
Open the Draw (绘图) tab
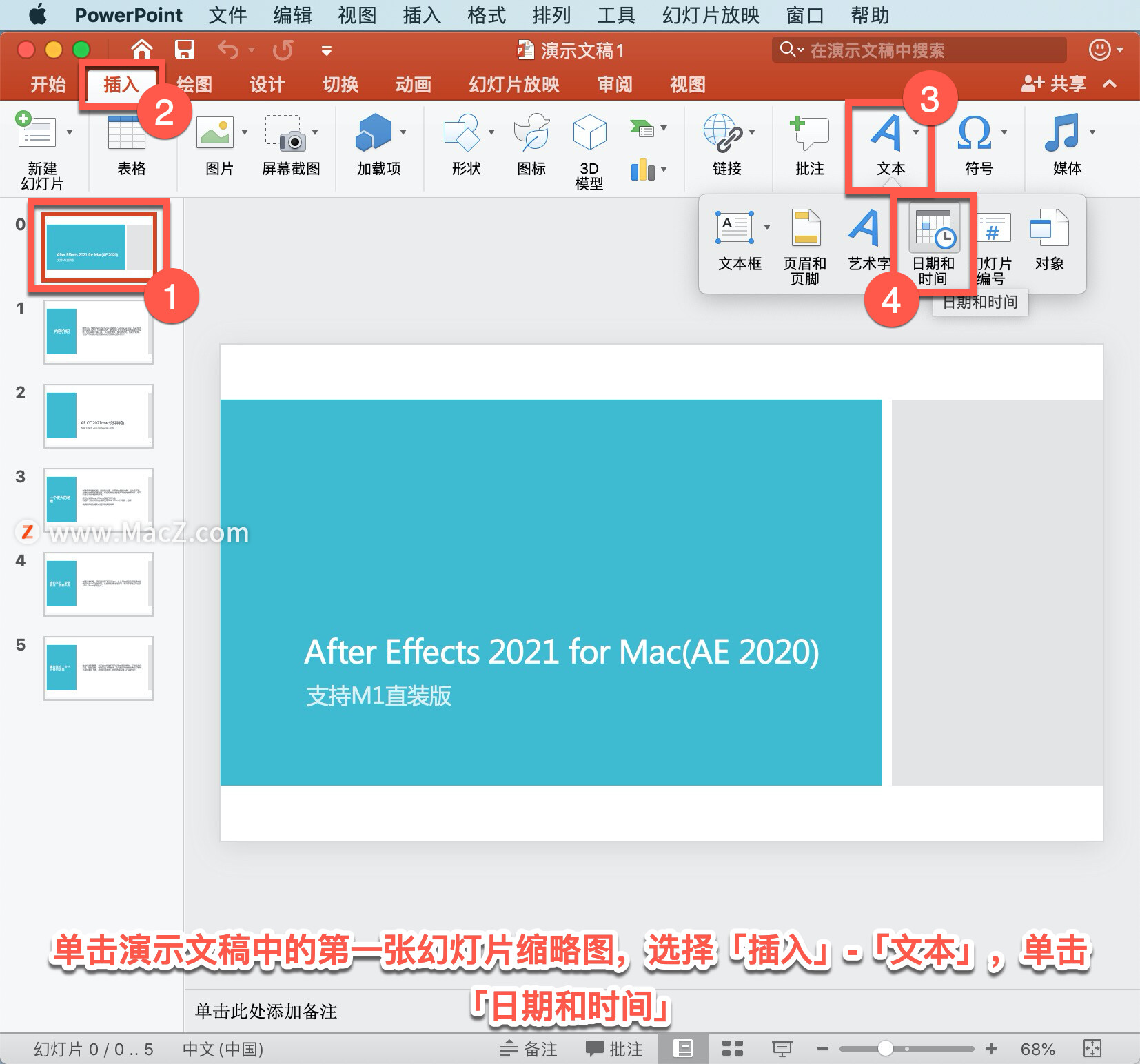pos(194,84)
